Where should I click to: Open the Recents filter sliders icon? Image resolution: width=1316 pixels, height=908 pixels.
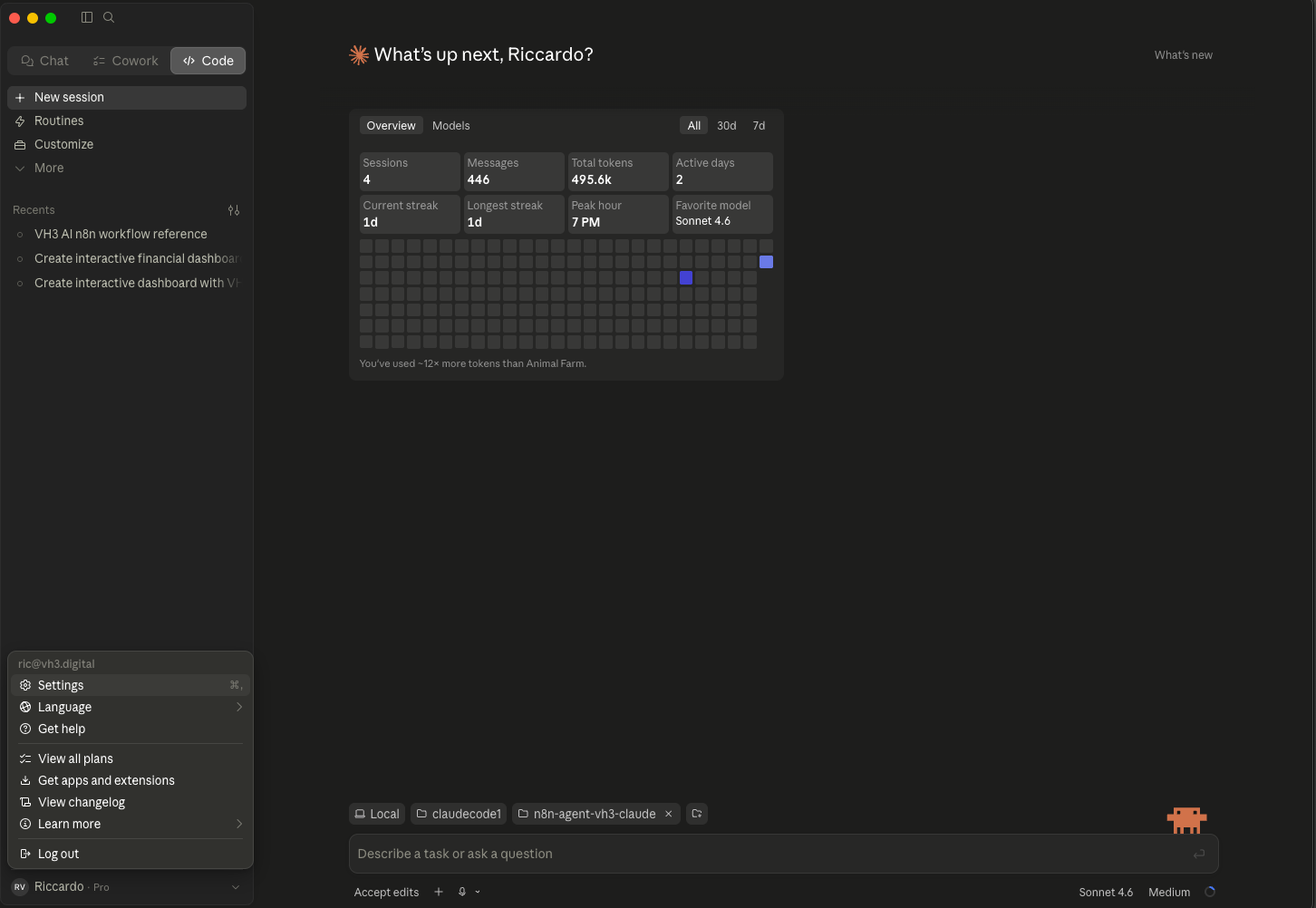[x=234, y=210]
